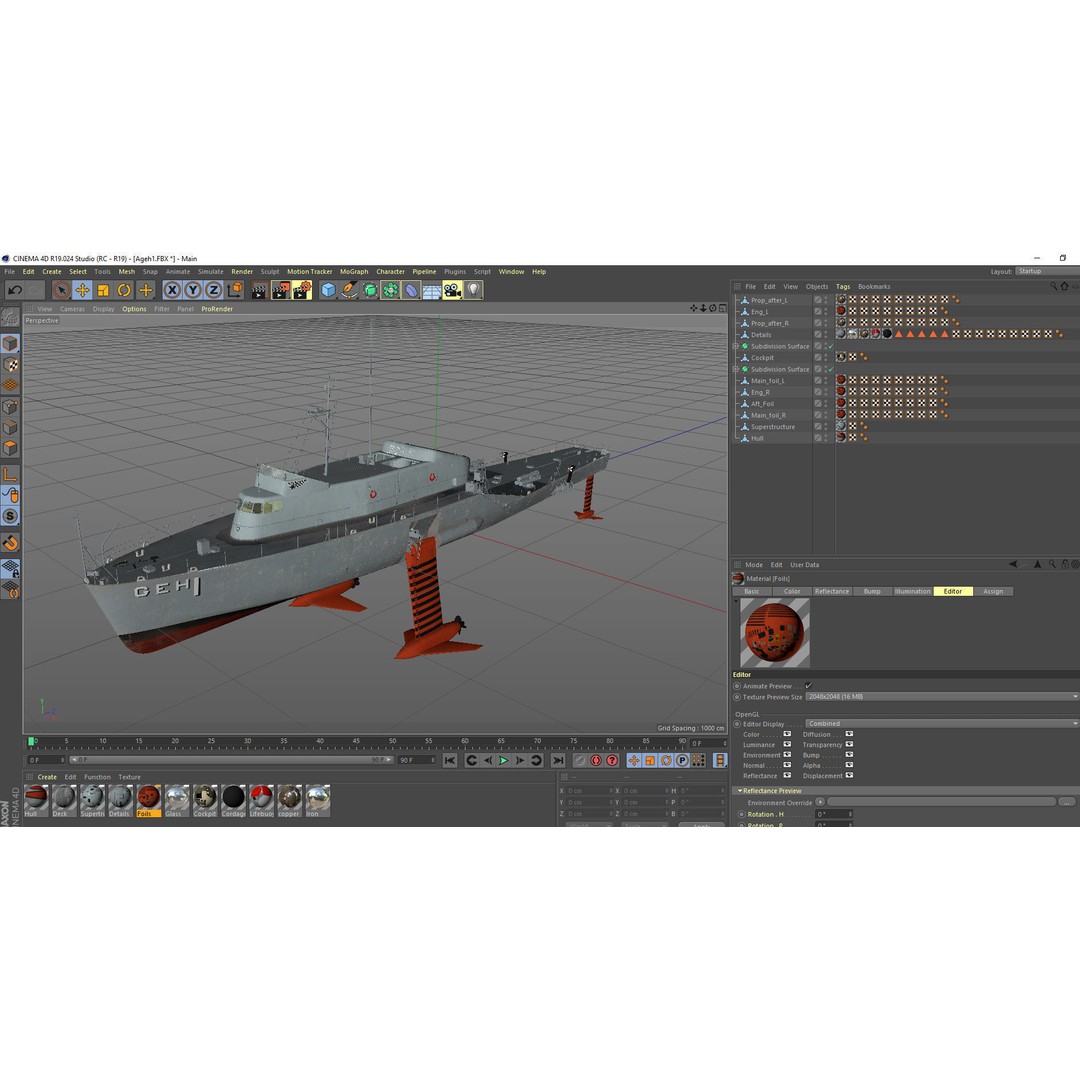Screen dimensions: 1080x1080
Task: Click the timeline green playhead marker
Action: pos(31,741)
